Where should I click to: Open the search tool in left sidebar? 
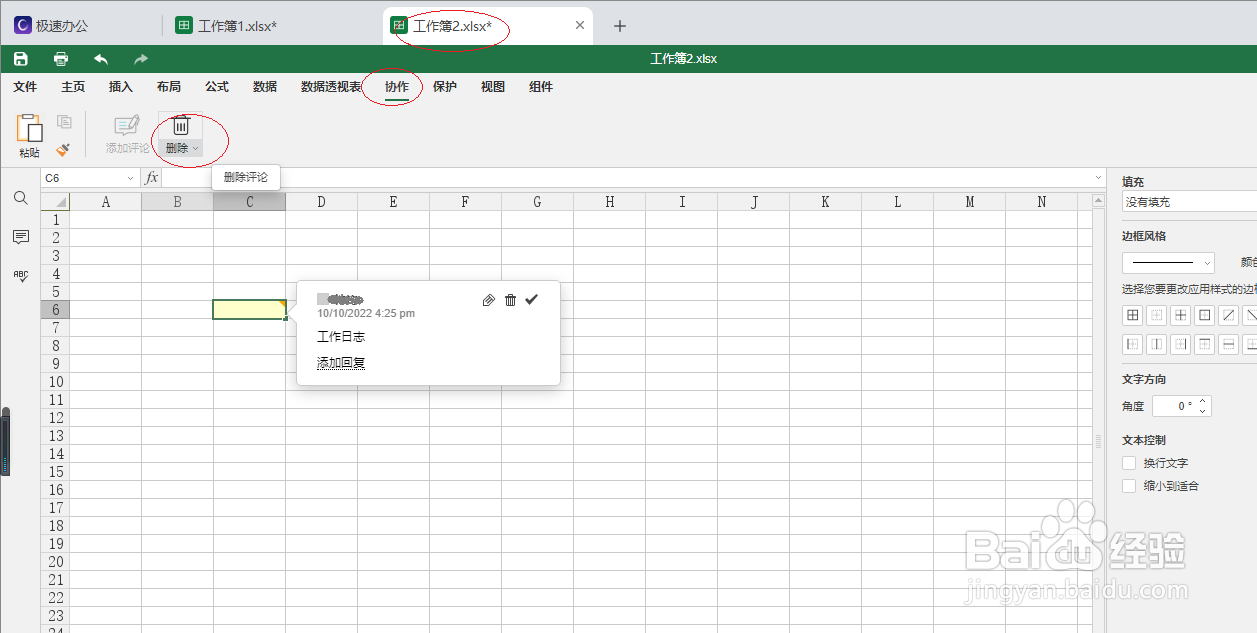(20, 198)
